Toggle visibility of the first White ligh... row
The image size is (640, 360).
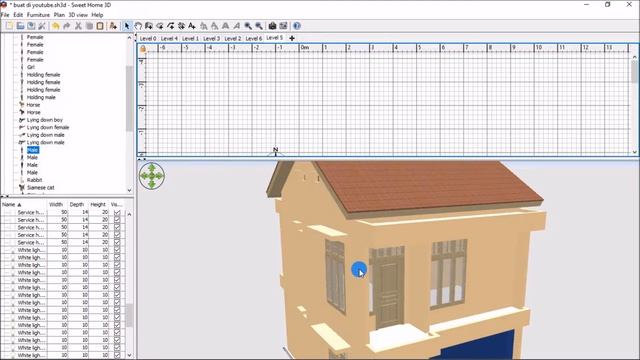pyautogui.click(x=117, y=250)
